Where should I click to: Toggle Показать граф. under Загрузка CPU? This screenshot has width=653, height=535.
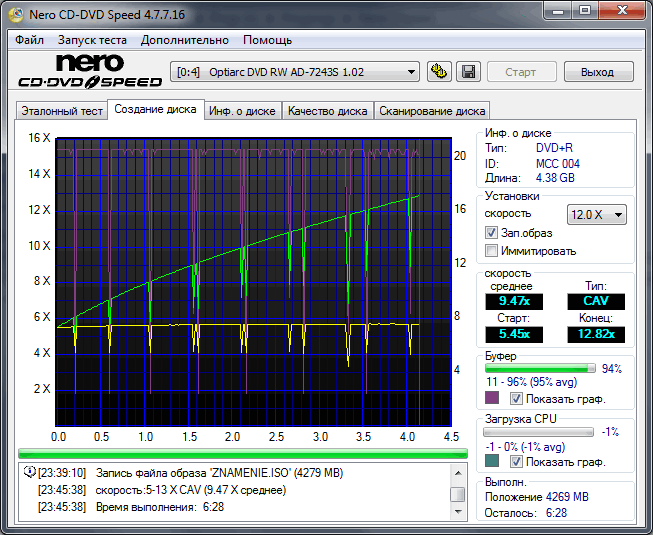click(x=516, y=462)
